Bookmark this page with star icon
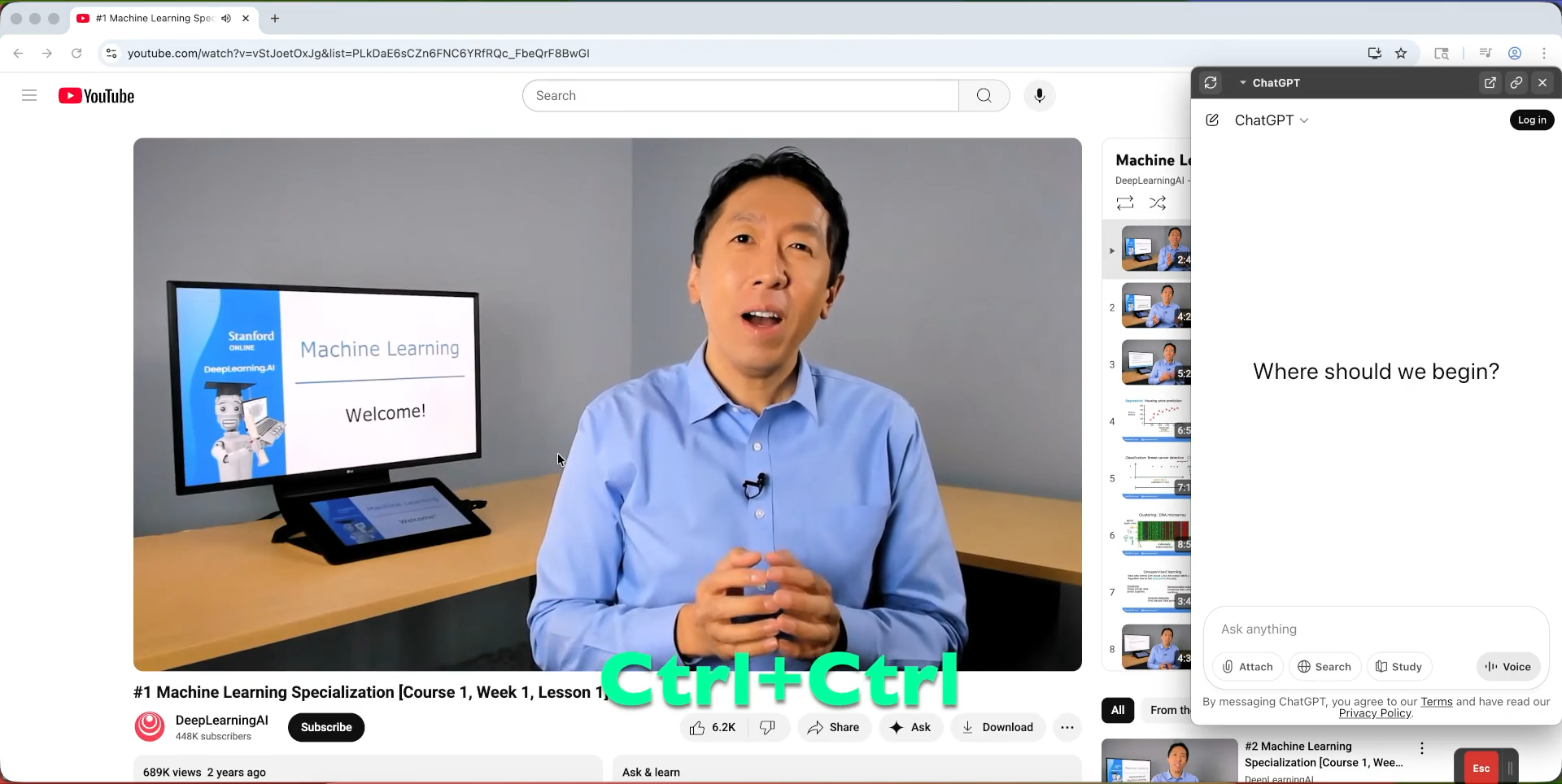 pyautogui.click(x=1401, y=54)
